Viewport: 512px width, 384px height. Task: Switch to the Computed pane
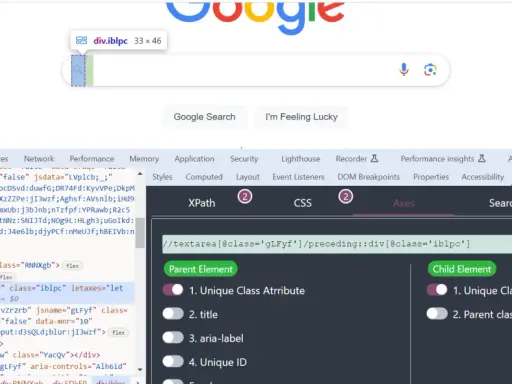(204, 177)
